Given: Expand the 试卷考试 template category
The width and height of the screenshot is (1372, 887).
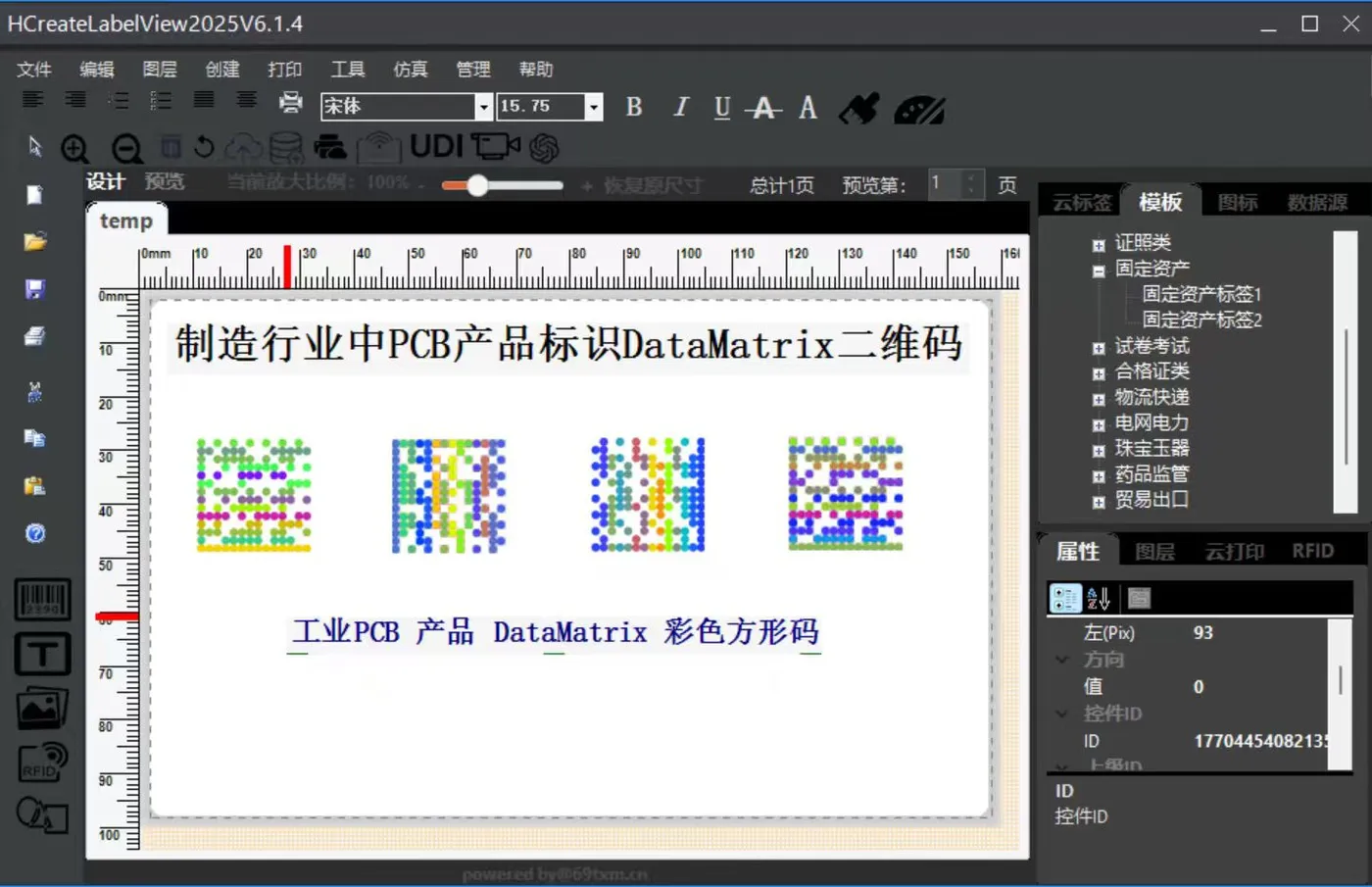Looking at the screenshot, I should [x=1099, y=348].
